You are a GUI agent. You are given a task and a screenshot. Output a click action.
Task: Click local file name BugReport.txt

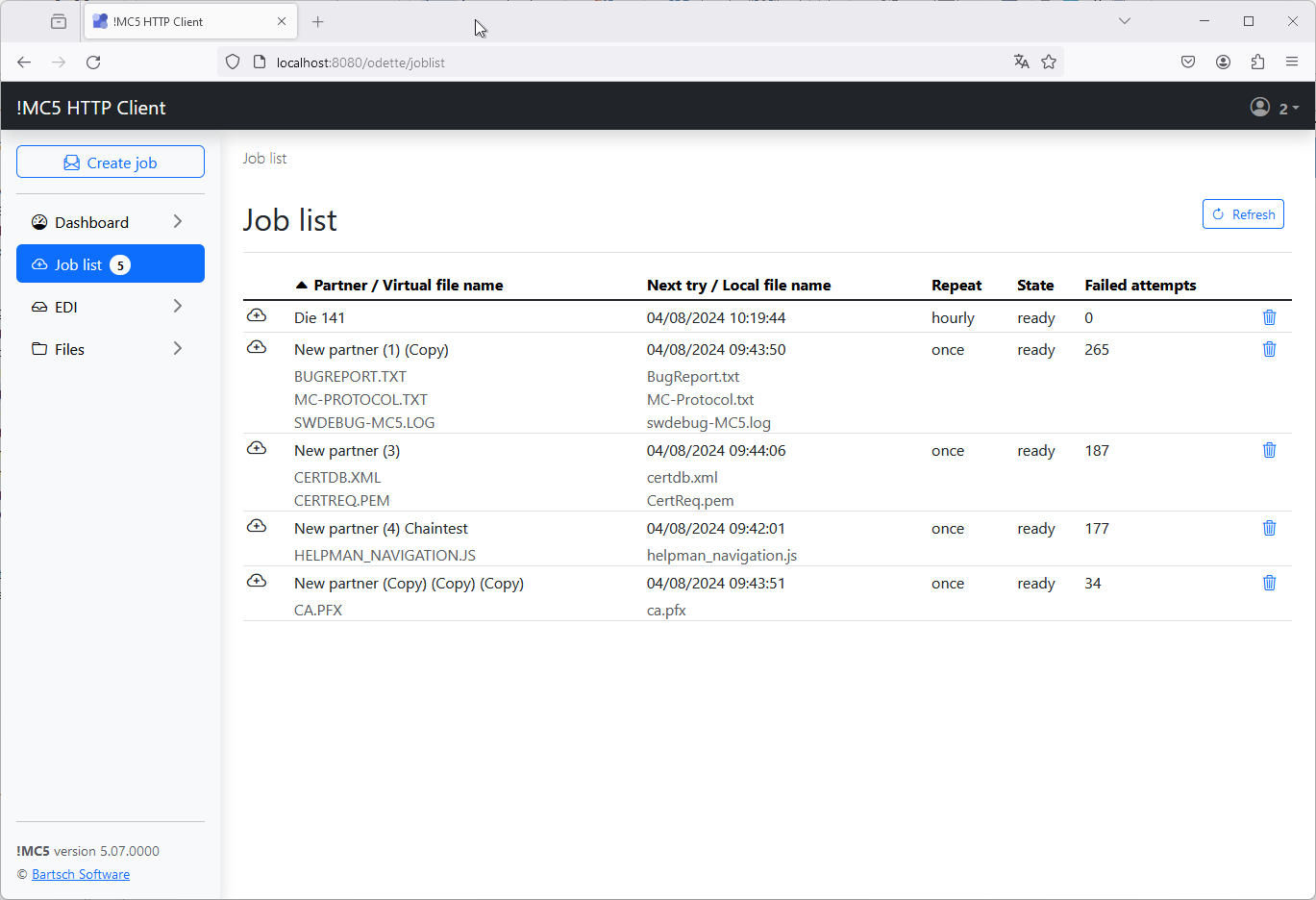click(x=693, y=376)
